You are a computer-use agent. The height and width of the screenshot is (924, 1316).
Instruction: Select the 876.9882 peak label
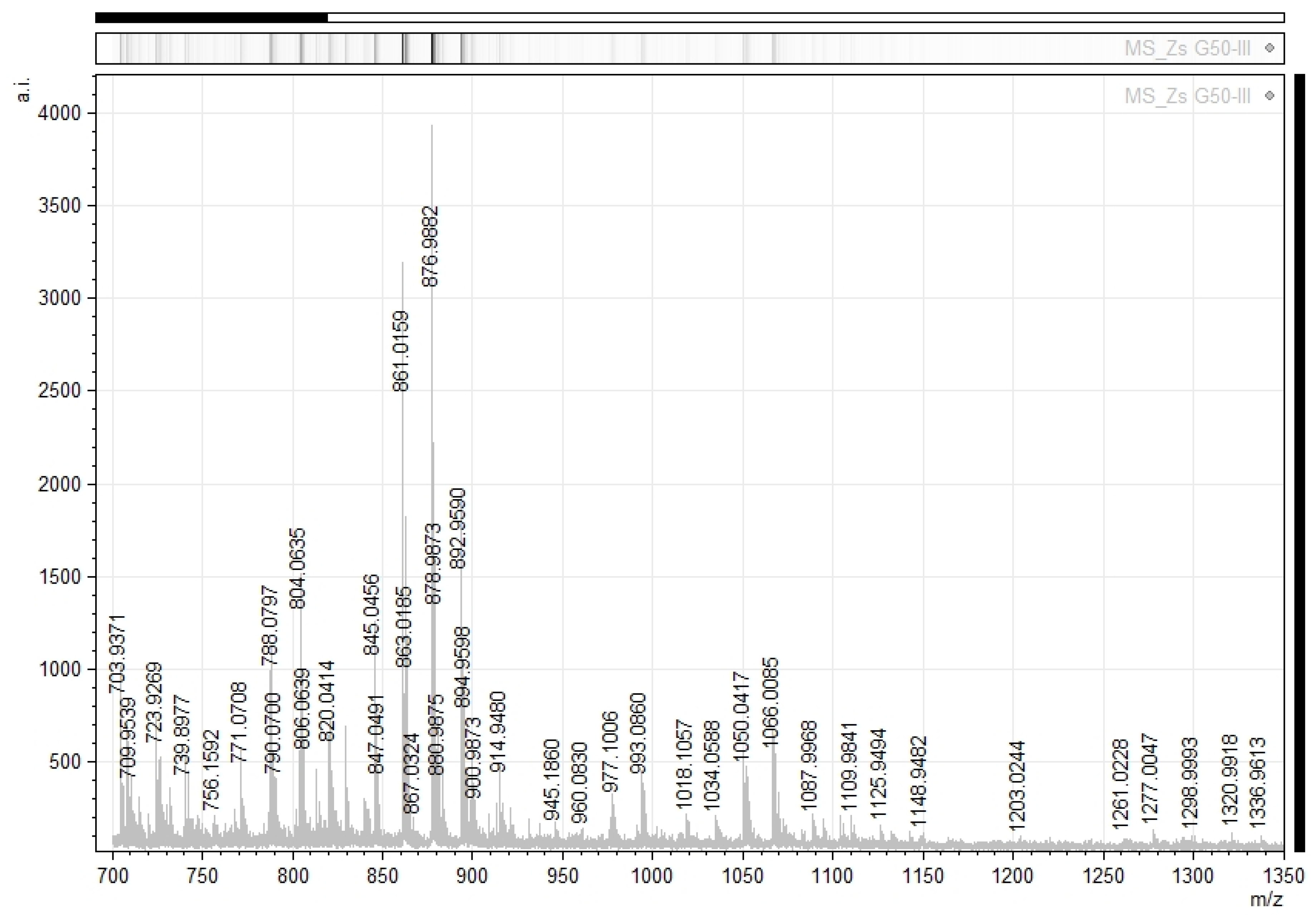pos(430,246)
